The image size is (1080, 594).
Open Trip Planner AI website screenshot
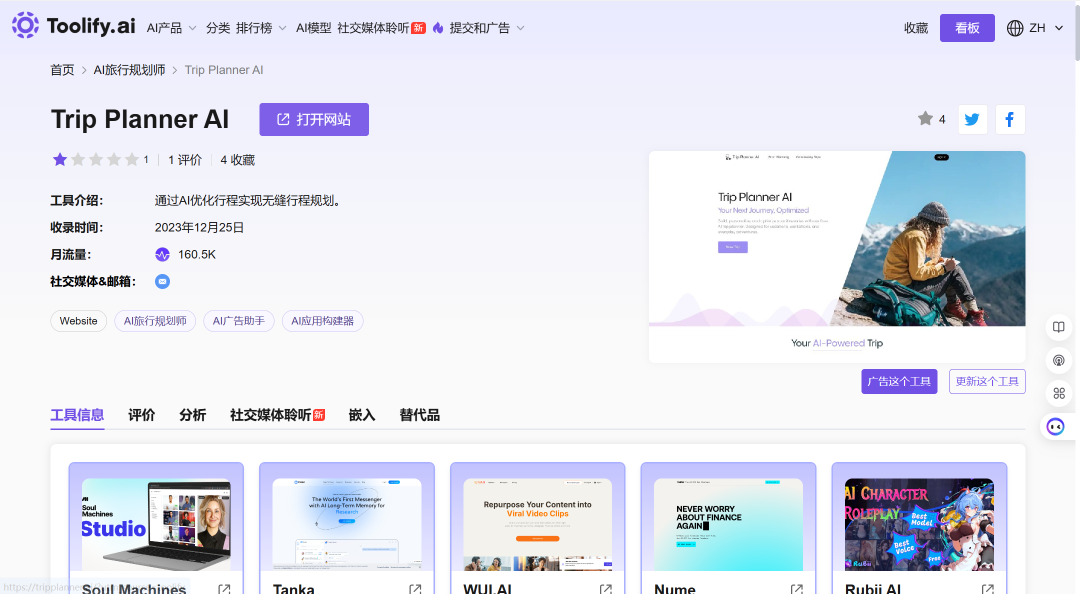[837, 256]
